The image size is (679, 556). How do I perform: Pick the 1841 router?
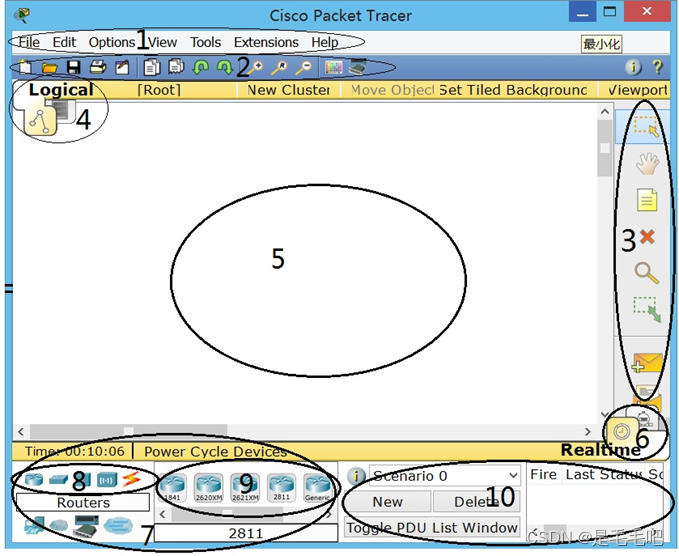coord(172,487)
